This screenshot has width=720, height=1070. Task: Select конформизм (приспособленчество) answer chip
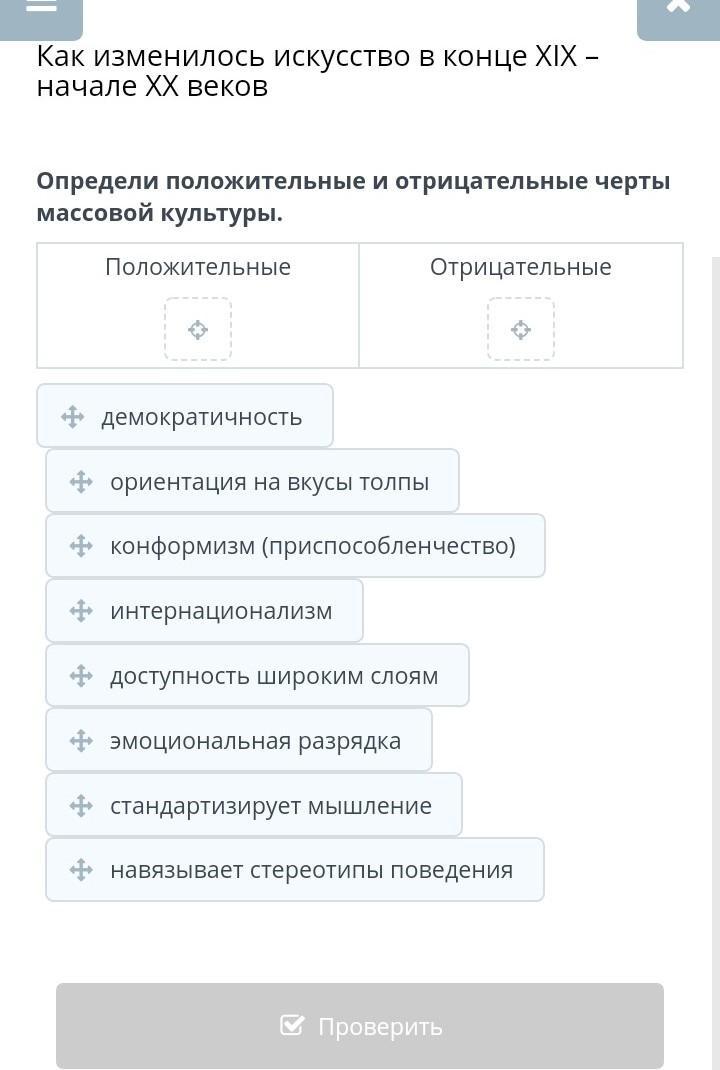click(312, 546)
